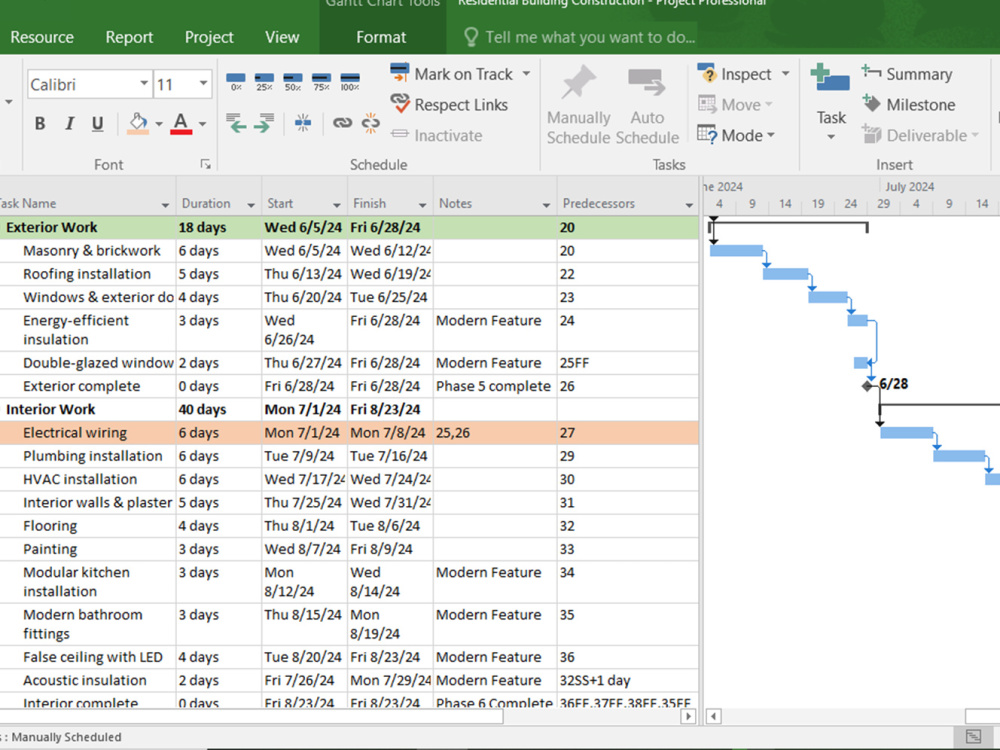Insert a Summary task
The width and height of the screenshot is (1000, 750).
(x=906, y=74)
